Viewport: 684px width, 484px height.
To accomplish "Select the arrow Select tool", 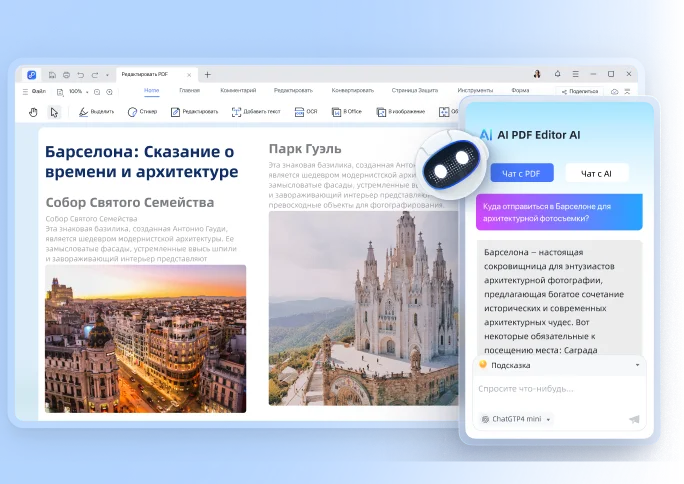I will pyautogui.click(x=54, y=112).
